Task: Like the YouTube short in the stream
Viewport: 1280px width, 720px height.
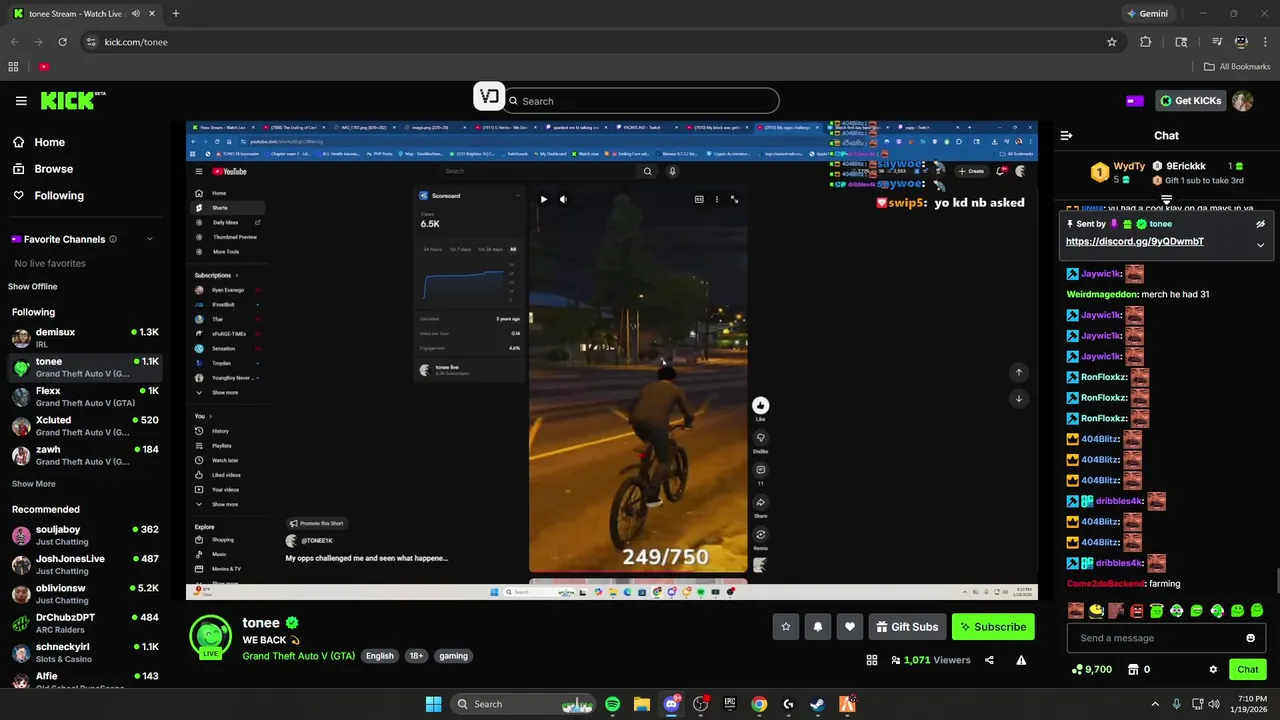Action: pyautogui.click(x=761, y=405)
